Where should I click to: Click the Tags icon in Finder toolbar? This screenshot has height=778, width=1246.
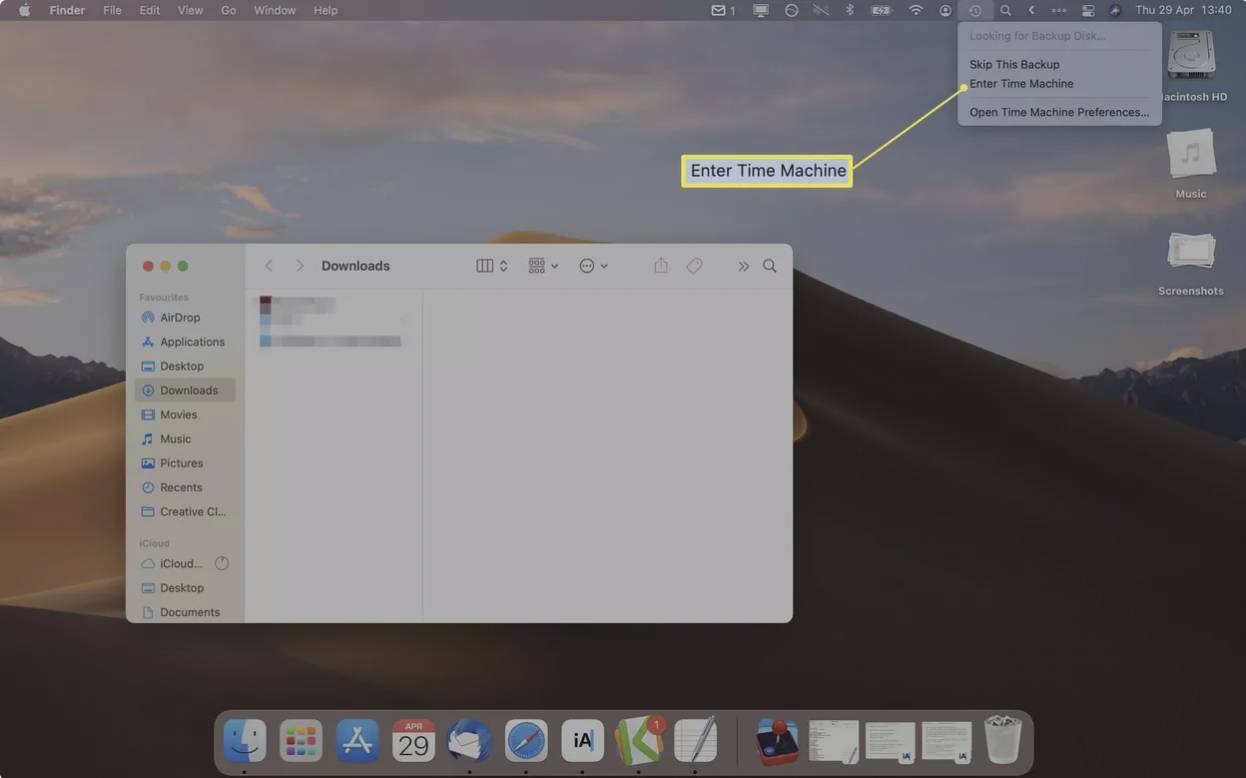[694, 266]
